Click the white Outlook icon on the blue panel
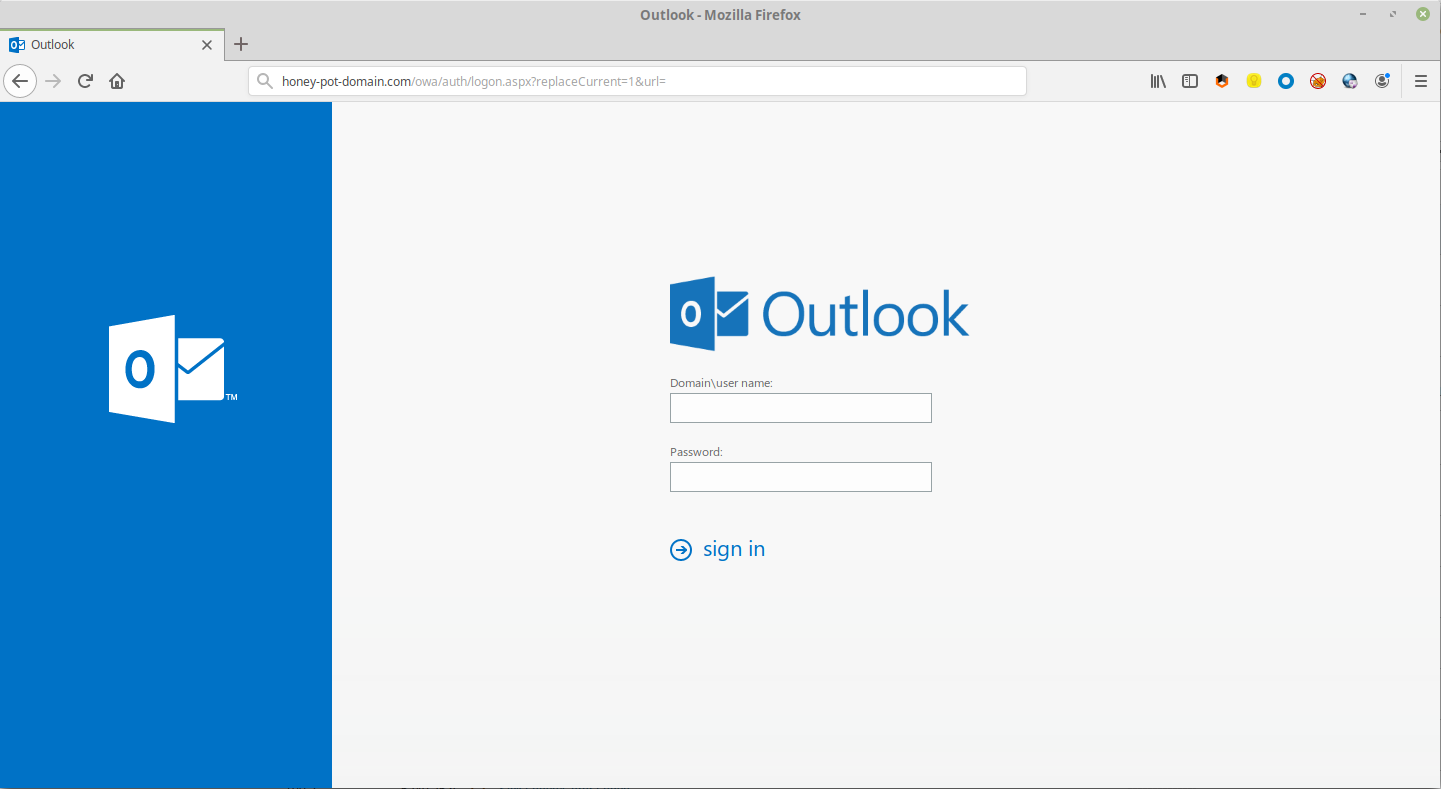Viewport: 1441px width, 789px height. click(172, 369)
